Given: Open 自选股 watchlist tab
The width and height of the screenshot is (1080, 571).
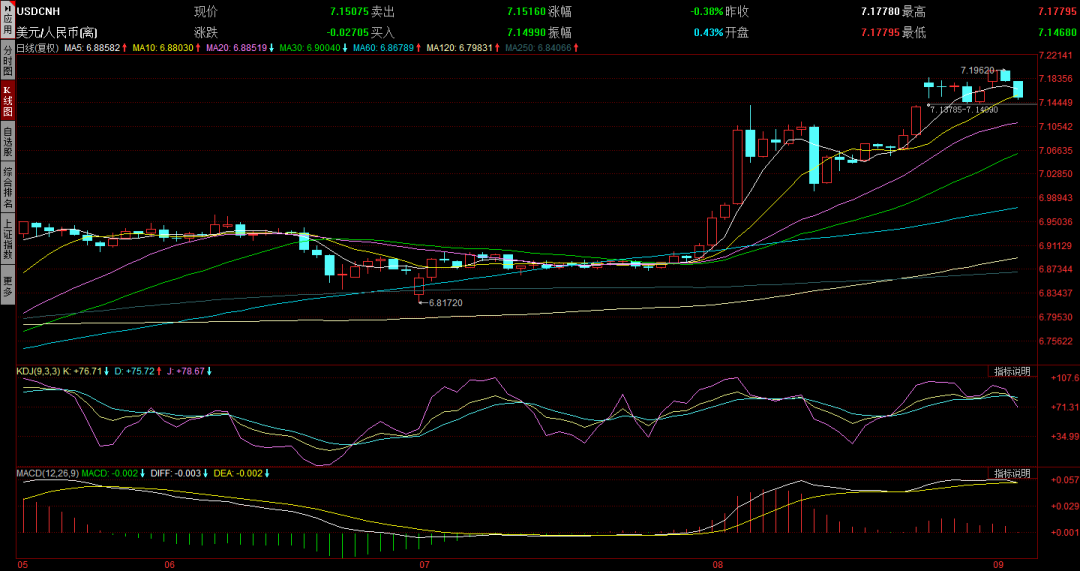Looking at the screenshot, I should click(7, 143).
